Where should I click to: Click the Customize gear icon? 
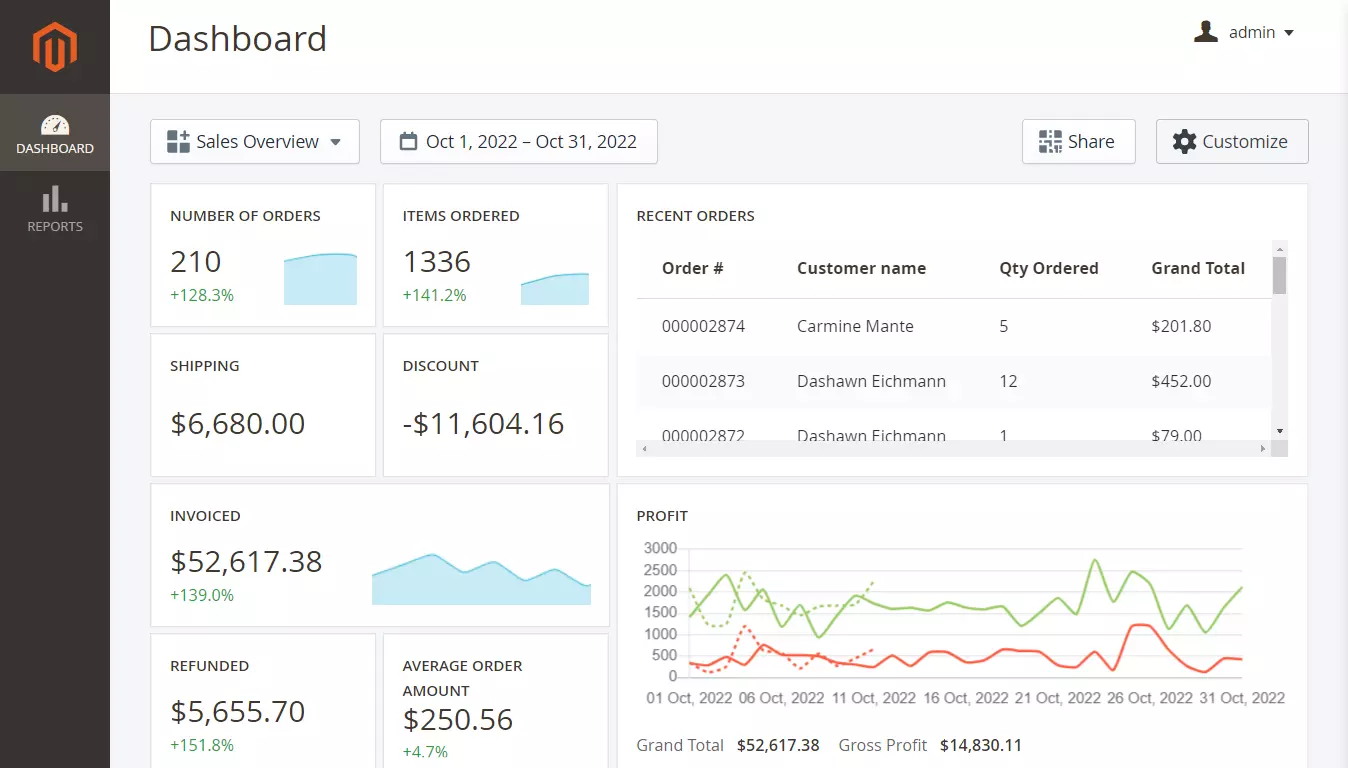pyautogui.click(x=1185, y=142)
